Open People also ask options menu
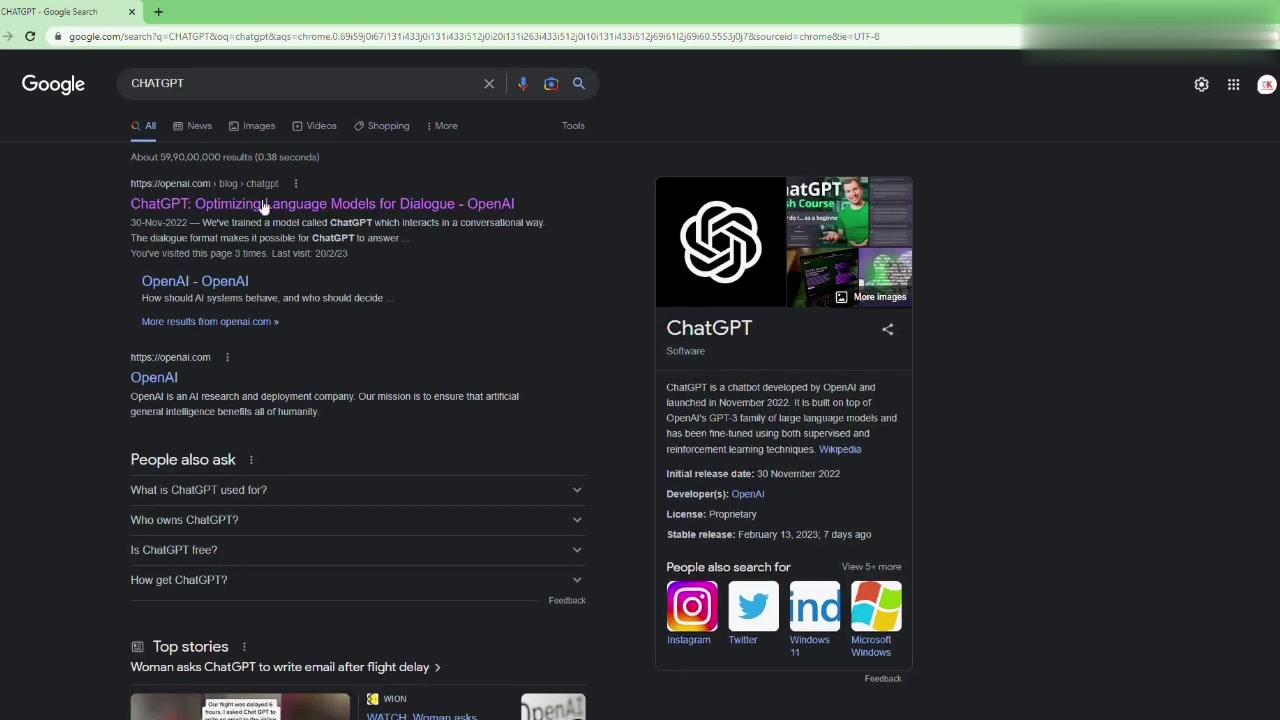The width and height of the screenshot is (1280, 720). point(251,460)
